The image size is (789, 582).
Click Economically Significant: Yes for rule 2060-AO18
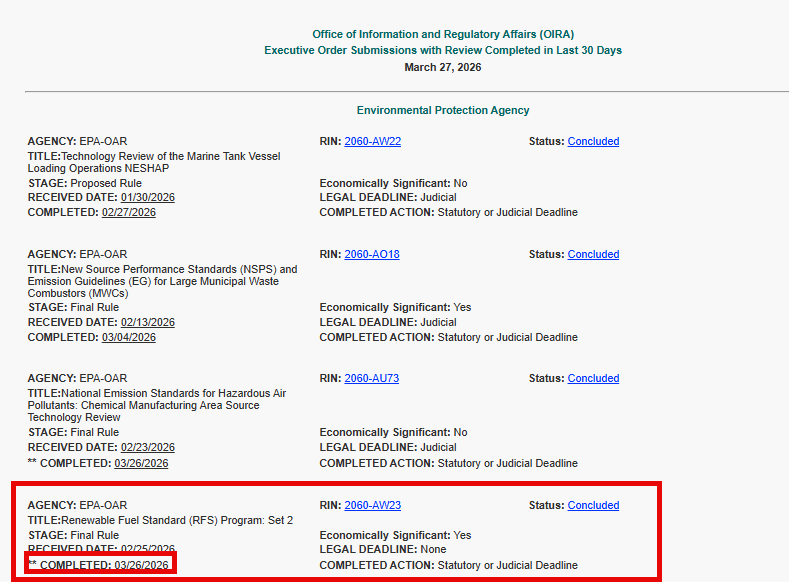396,307
